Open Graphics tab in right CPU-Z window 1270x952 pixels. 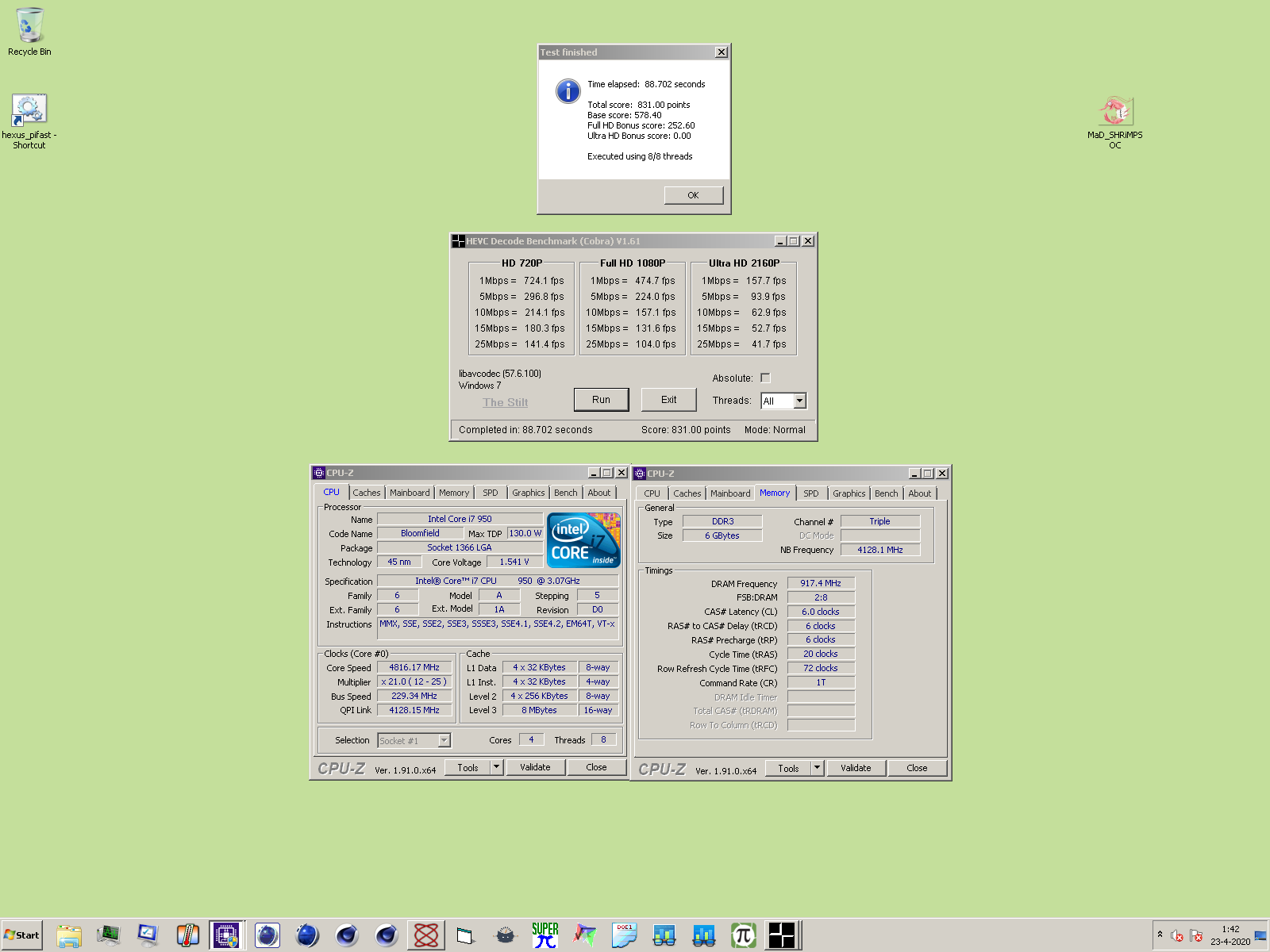pos(849,493)
